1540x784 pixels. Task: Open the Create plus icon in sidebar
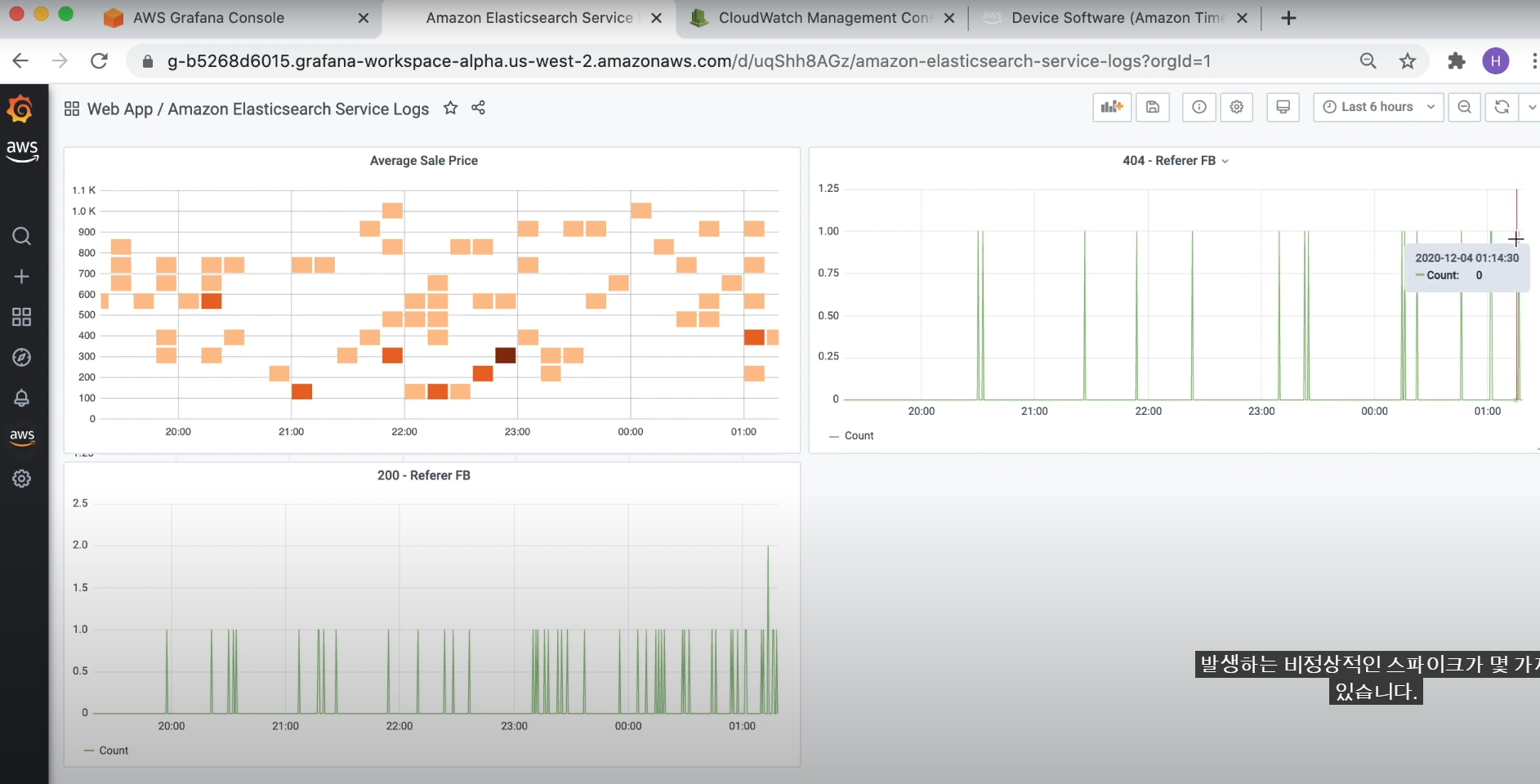[x=22, y=277]
